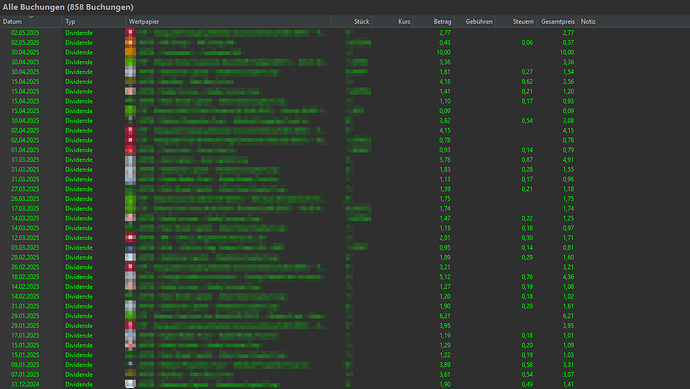This screenshot has height=389, width=690.
Task: Toggle sort direction arrow above Datum
Action: (x=31, y=17)
